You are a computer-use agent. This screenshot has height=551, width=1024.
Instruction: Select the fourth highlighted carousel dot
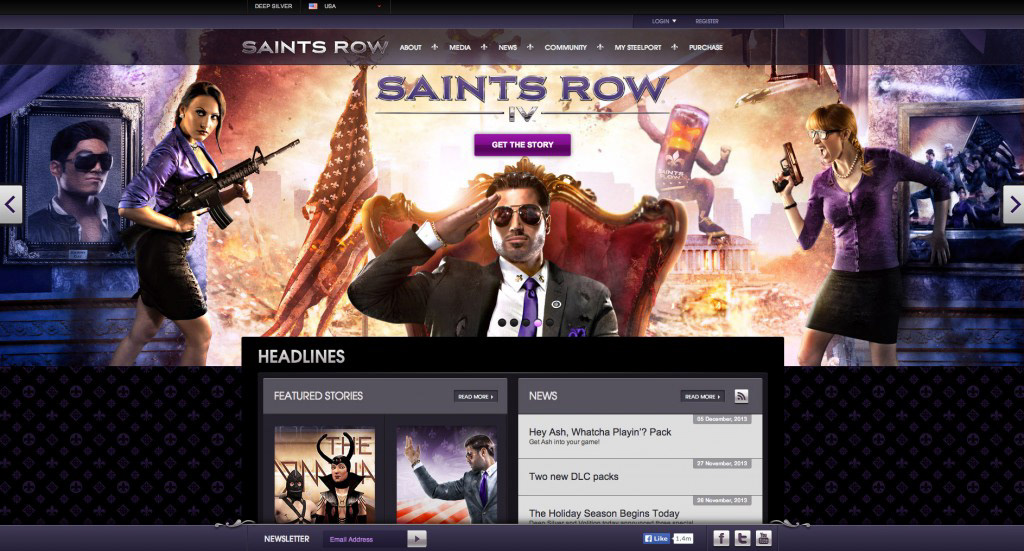(x=537, y=323)
